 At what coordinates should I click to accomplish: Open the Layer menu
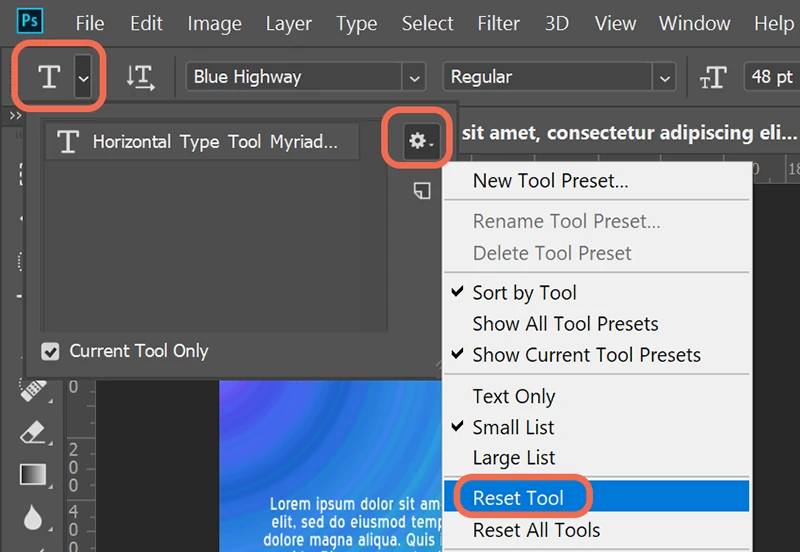[288, 24]
